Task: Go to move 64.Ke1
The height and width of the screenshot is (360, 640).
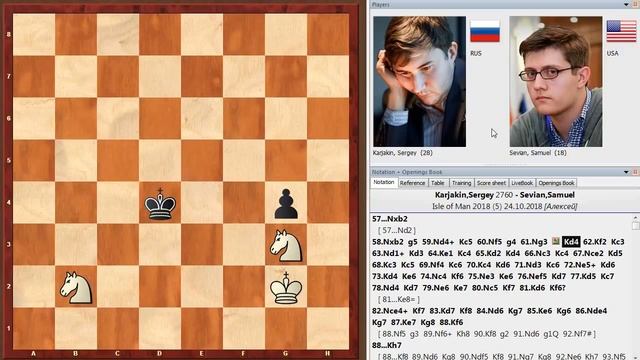Action: pyautogui.click(x=441, y=253)
